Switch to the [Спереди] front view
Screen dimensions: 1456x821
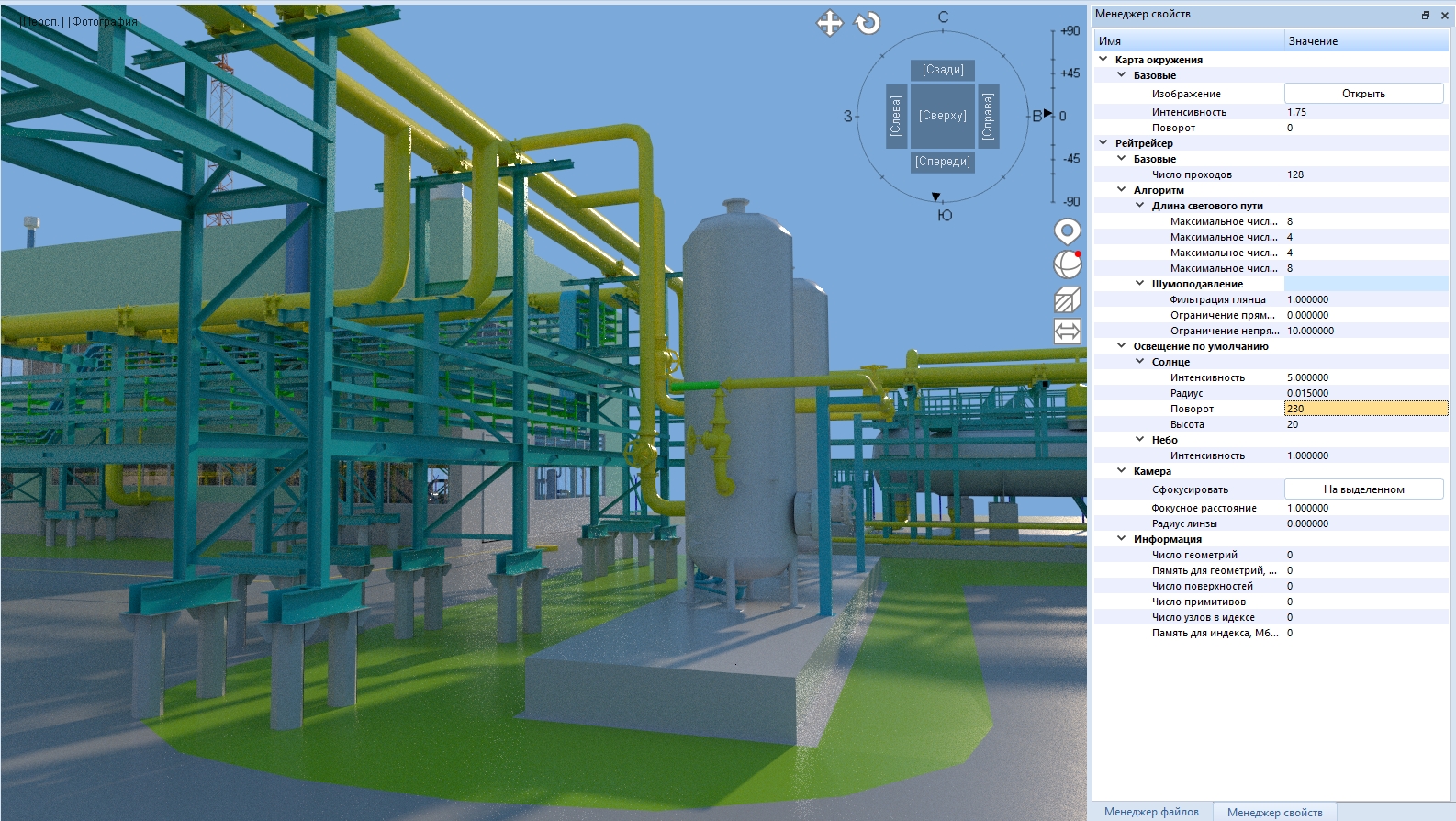click(x=942, y=162)
